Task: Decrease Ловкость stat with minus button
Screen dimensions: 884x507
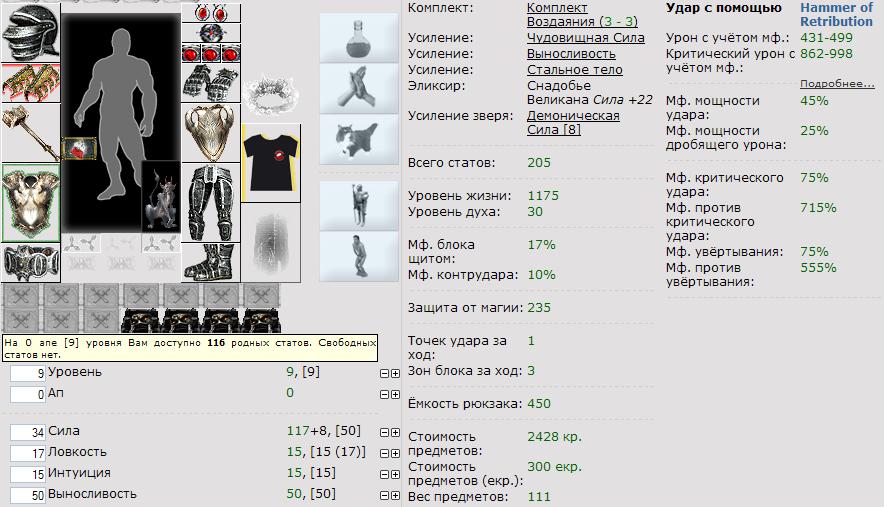Action: click(x=384, y=453)
